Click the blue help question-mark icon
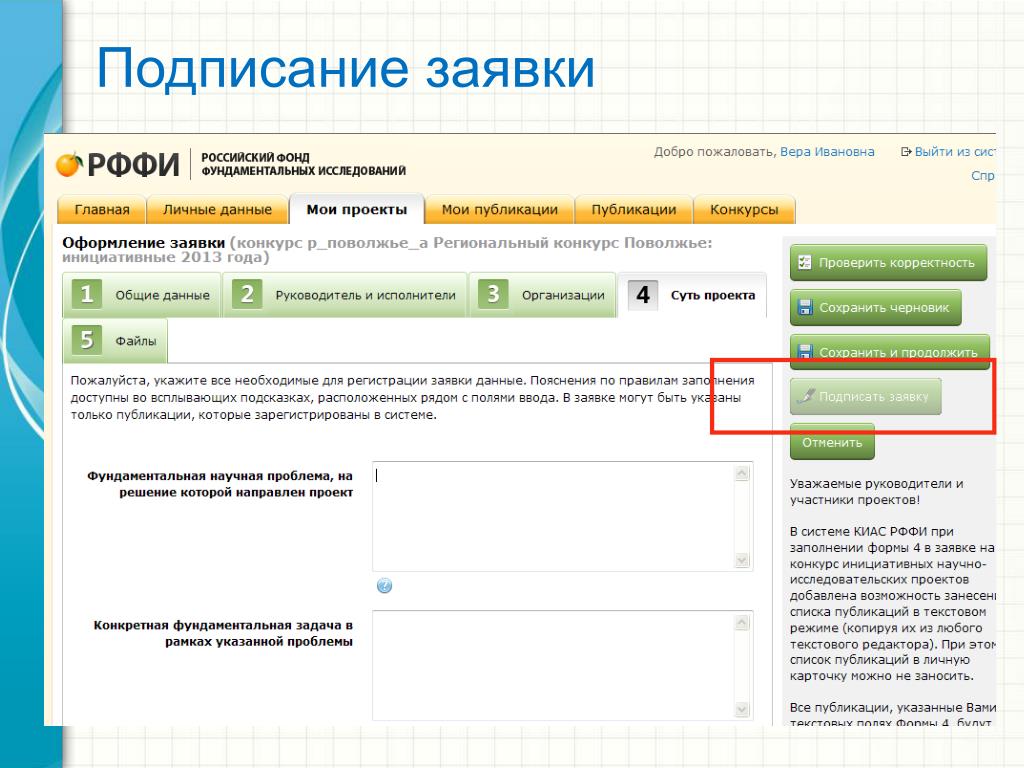The width and height of the screenshot is (1024, 768). [385, 586]
